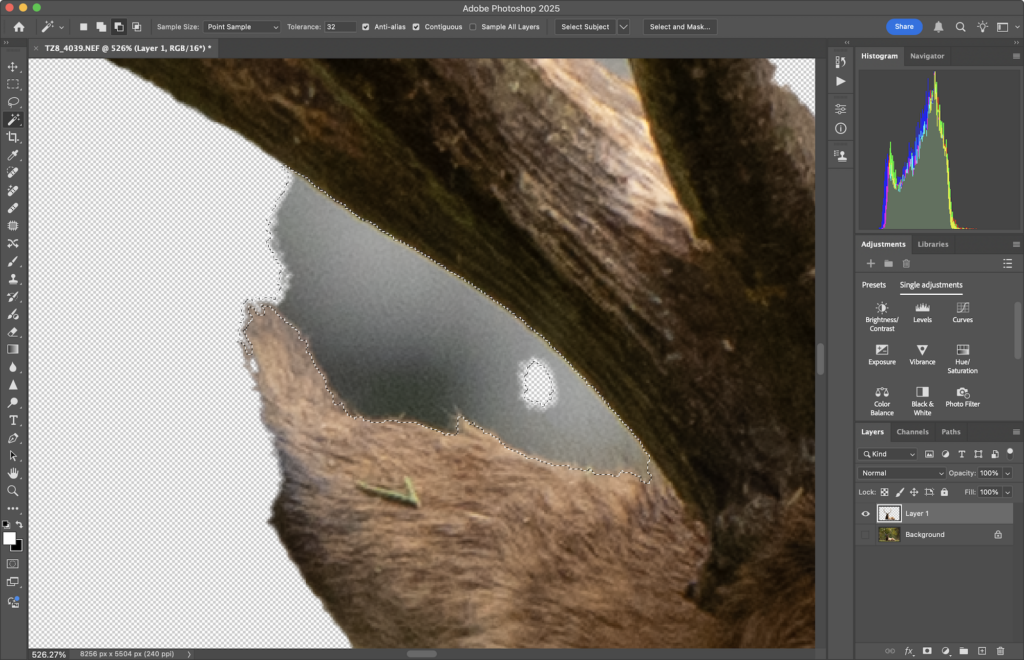The width and height of the screenshot is (1024, 660).
Task: Open the Sample Size dropdown
Action: [243, 27]
